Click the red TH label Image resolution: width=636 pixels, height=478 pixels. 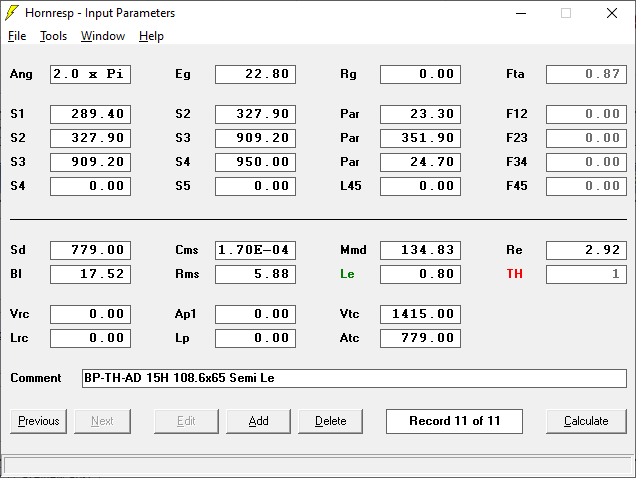pyautogui.click(x=514, y=274)
